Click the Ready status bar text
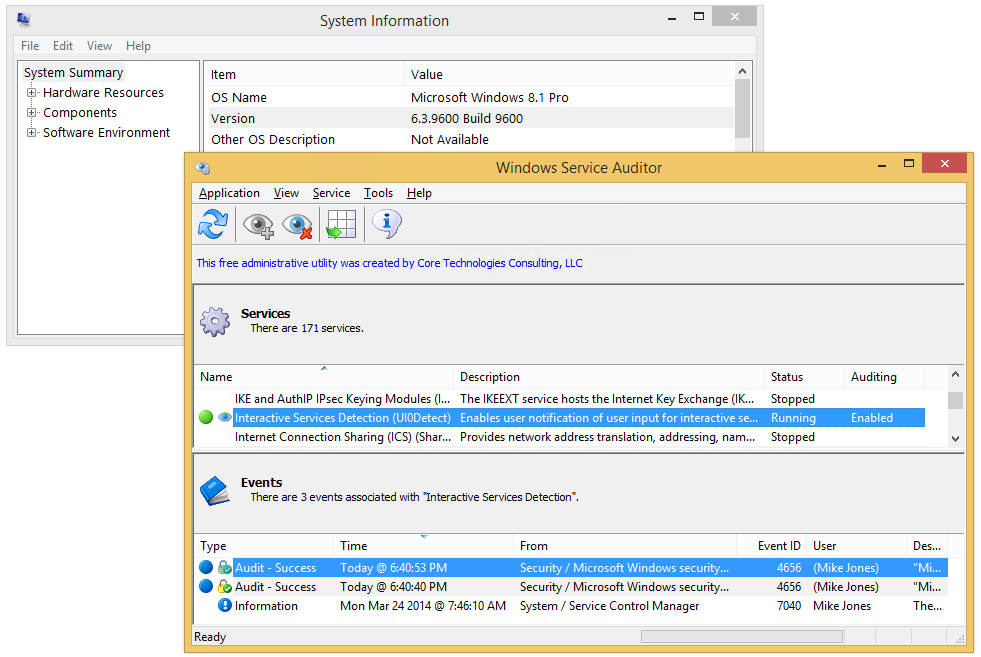 coord(210,636)
